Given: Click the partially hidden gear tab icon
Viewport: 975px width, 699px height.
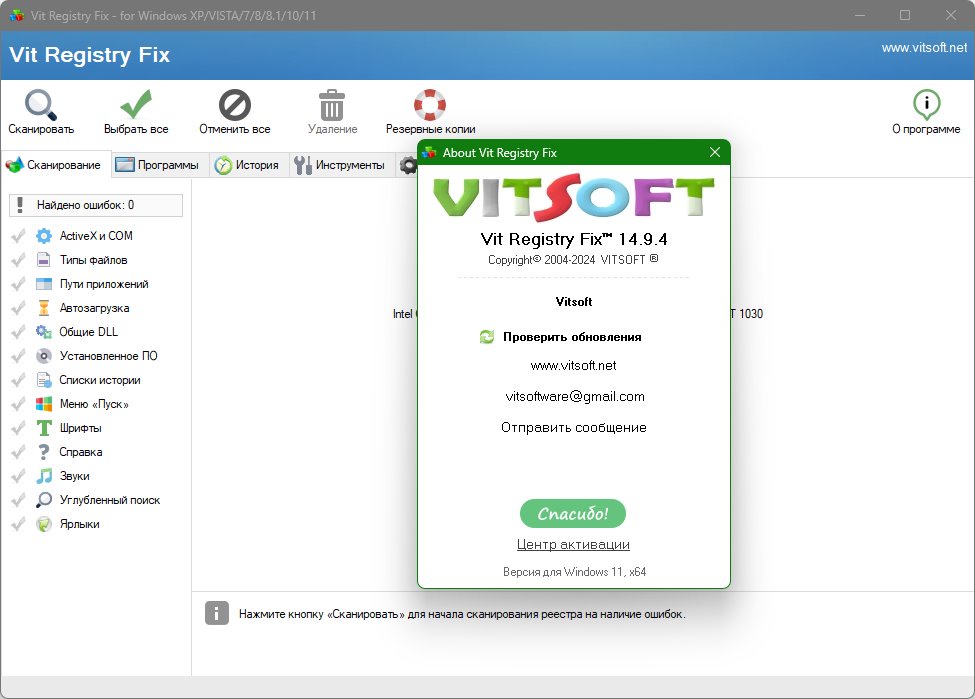Looking at the screenshot, I should (x=408, y=165).
